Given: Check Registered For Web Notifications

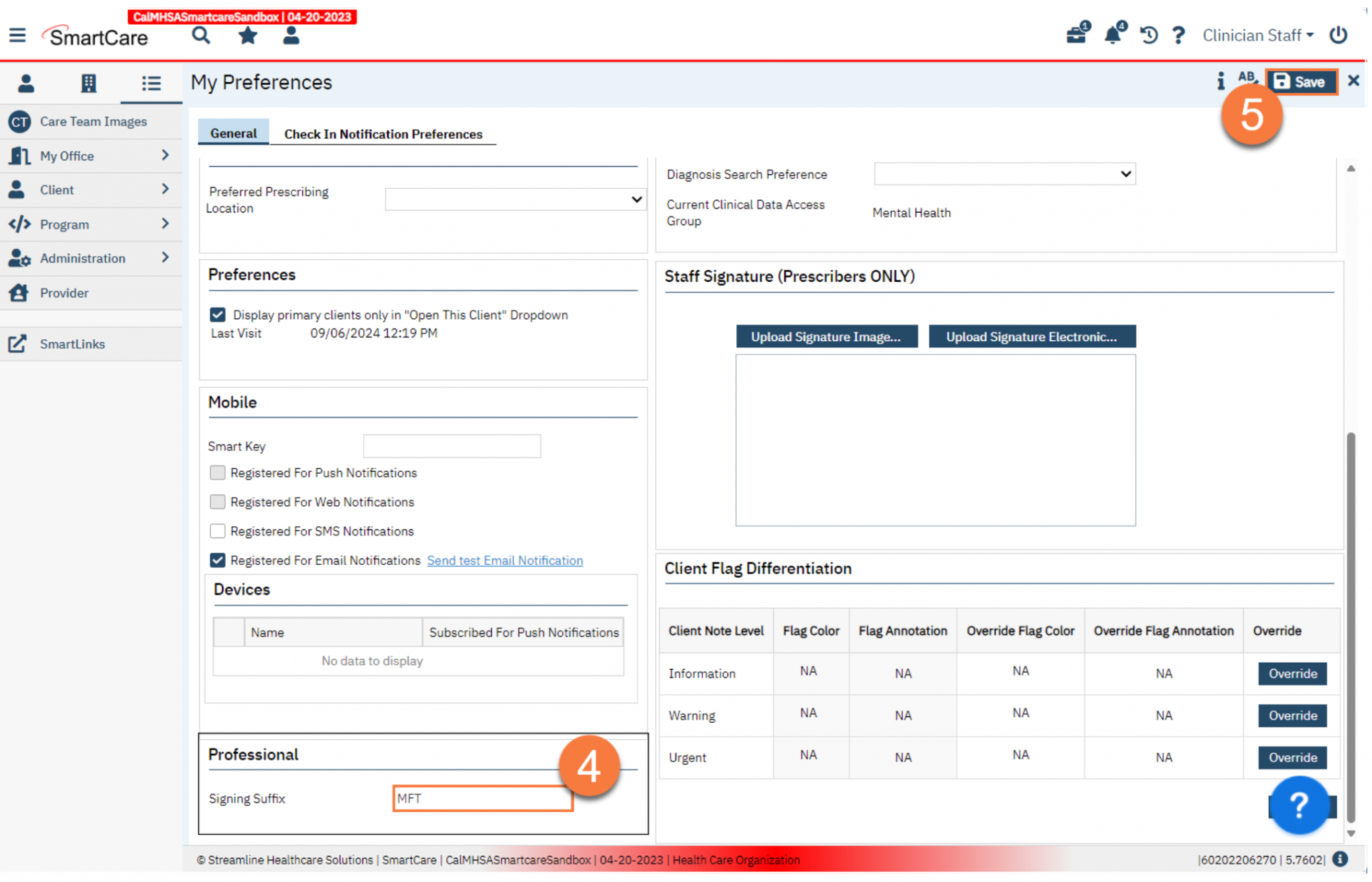Looking at the screenshot, I should [x=218, y=502].
